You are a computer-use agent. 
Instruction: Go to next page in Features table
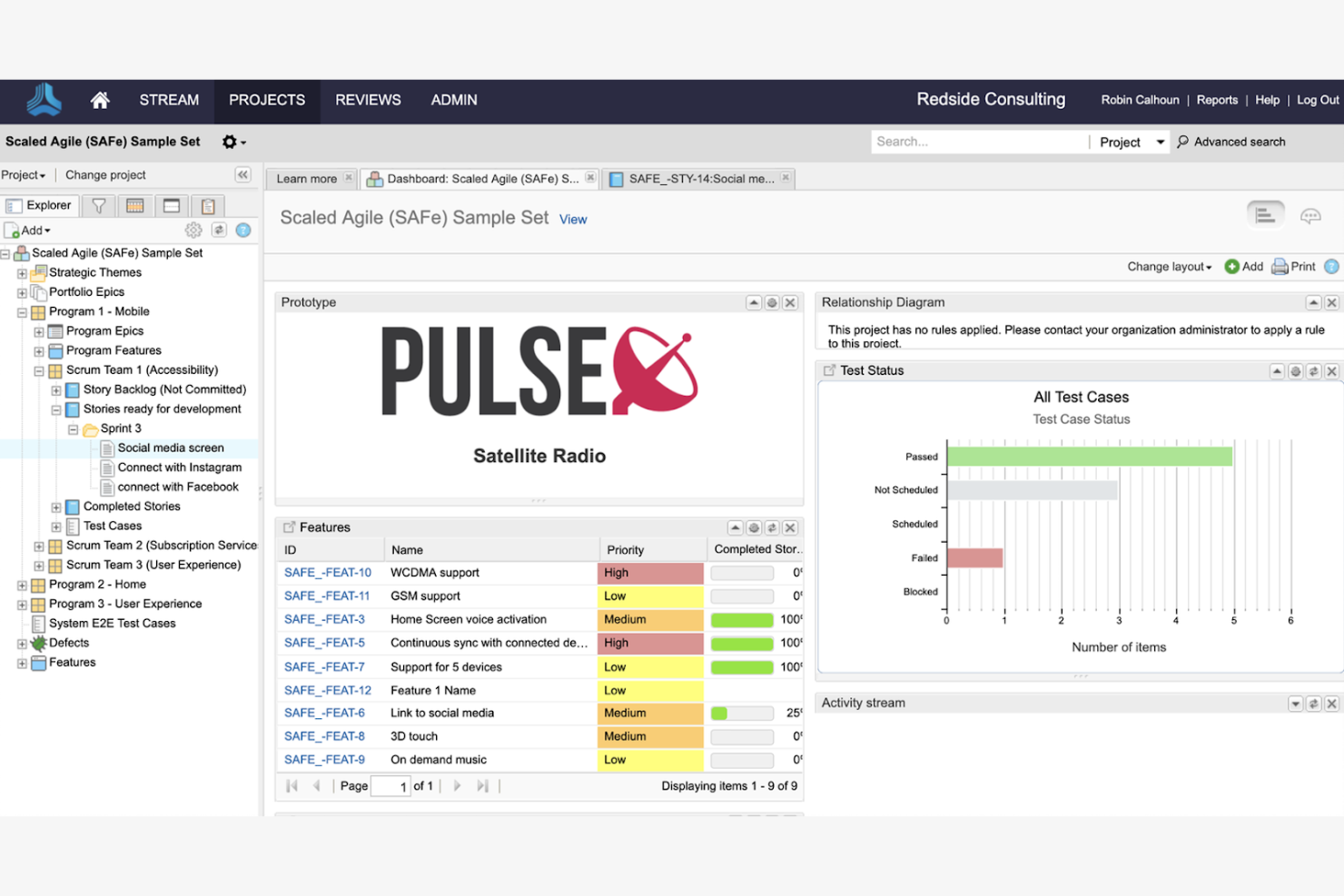pos(457,786)
